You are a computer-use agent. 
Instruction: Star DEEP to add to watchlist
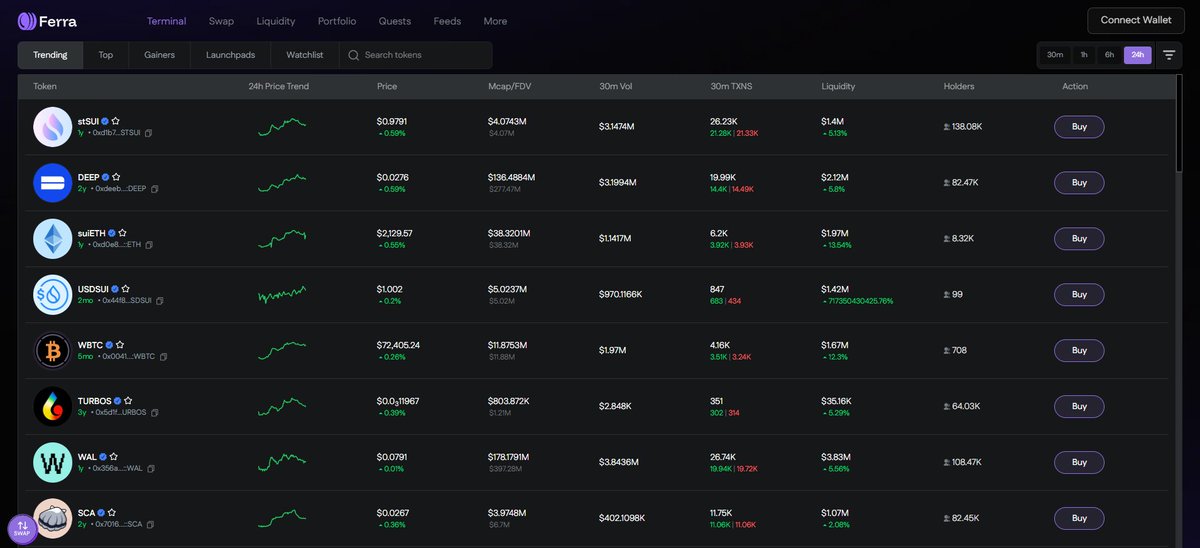(115, 176)
